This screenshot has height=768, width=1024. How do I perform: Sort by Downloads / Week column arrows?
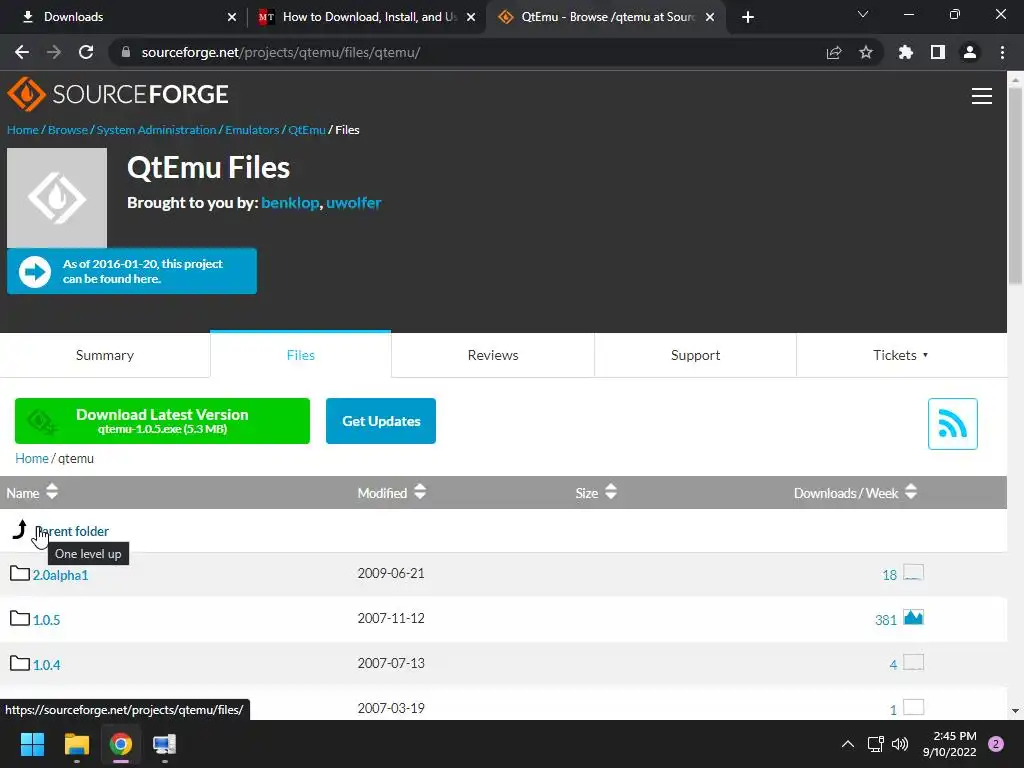click(911, 492)
